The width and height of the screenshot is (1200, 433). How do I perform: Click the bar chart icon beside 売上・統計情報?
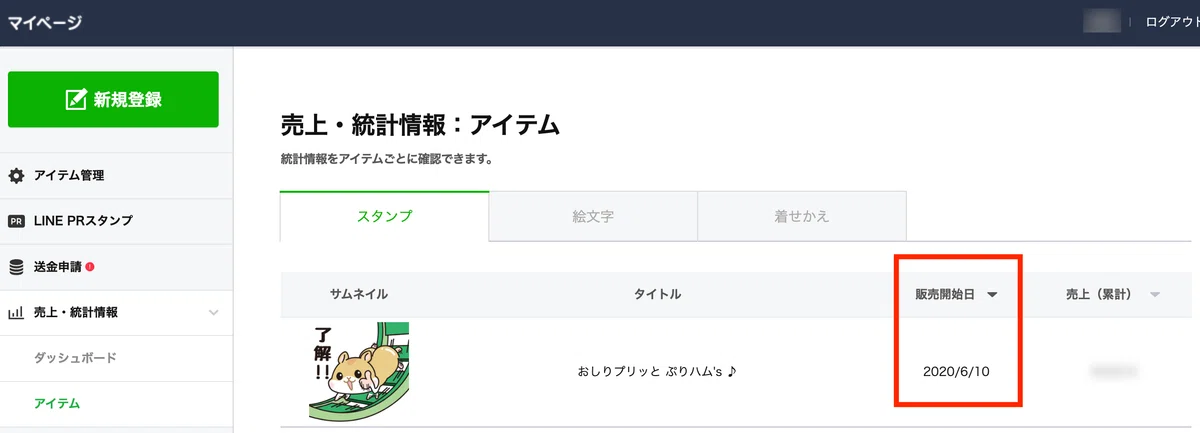16,313
